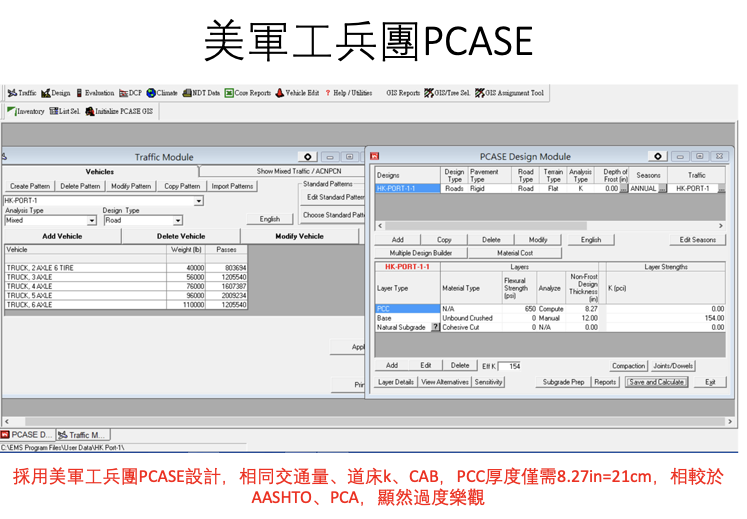This screenshot has height=519, width=747.
Task: Open the DCP toolbar icon
Action: tap(131, 93)
